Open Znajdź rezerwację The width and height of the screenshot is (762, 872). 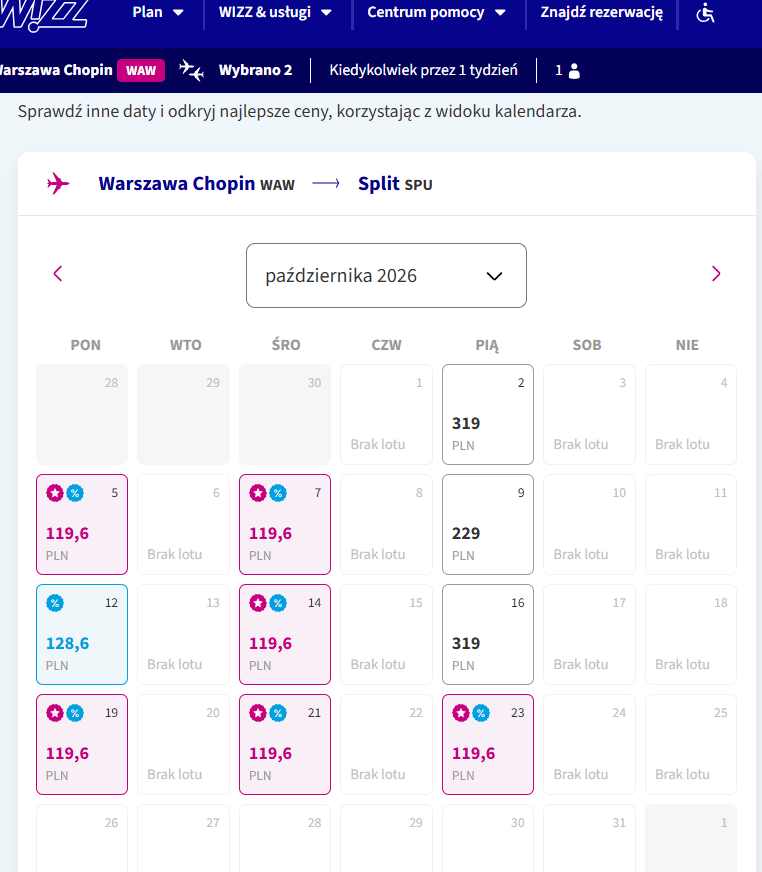pyautogui.click(x=601, y=12)
